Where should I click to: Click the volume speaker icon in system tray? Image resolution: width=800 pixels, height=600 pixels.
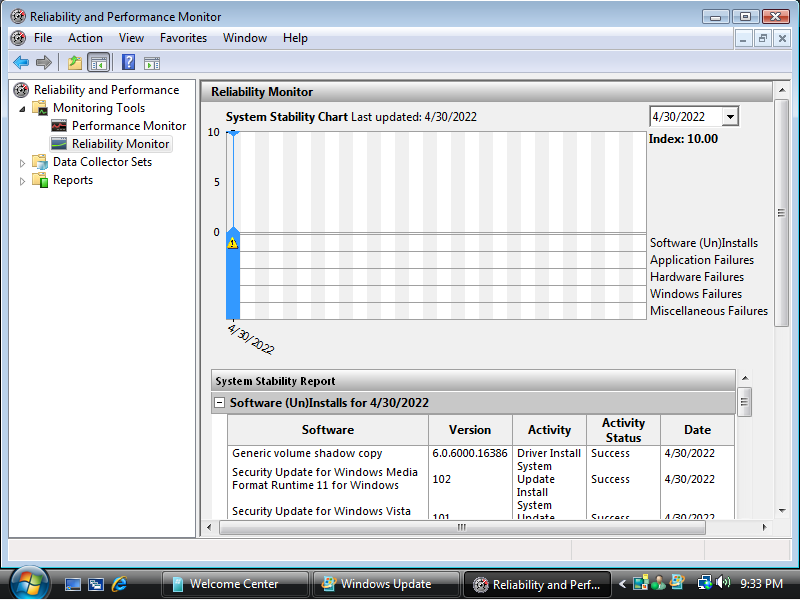coord(723,583)
